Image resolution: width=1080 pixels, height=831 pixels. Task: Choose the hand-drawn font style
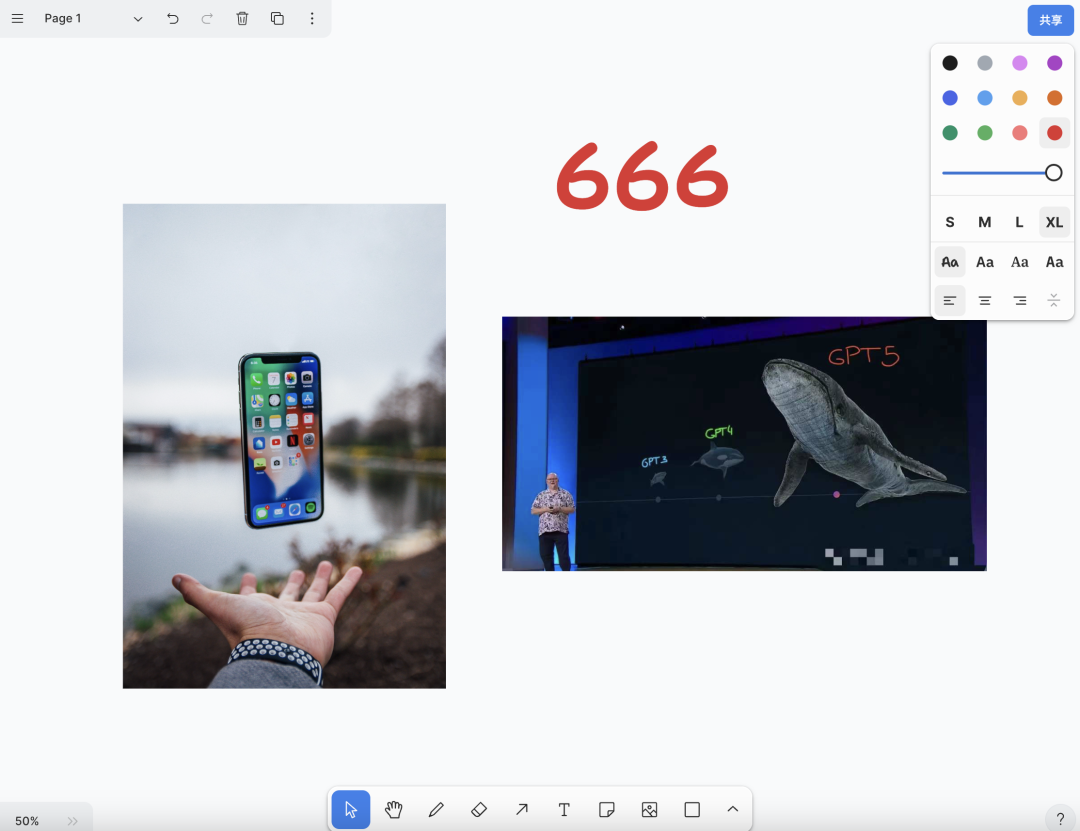(x=950, y=262)
